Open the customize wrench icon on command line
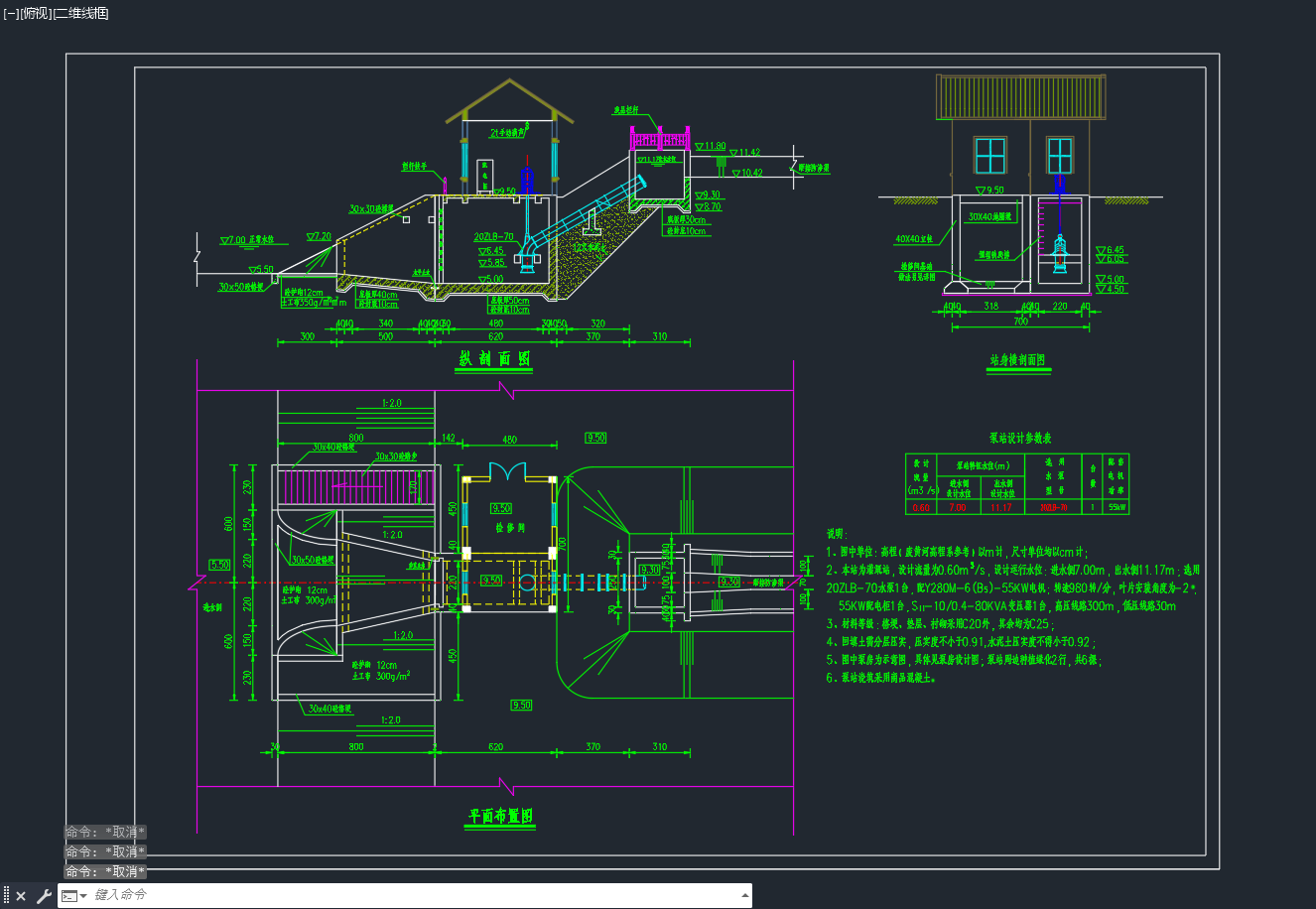This screenshot has width=1316, height=909. [44, 896]
